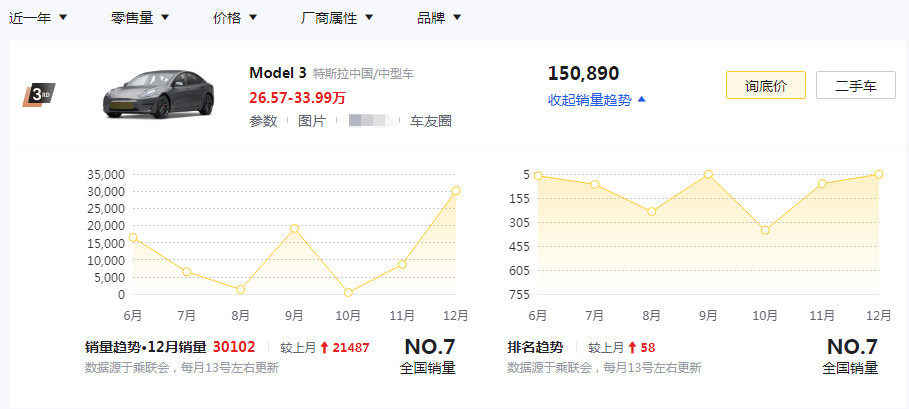This screenshot has width=909, height=409.
Task: Open the 参数 specs link
Action: (x=263, y=121)
